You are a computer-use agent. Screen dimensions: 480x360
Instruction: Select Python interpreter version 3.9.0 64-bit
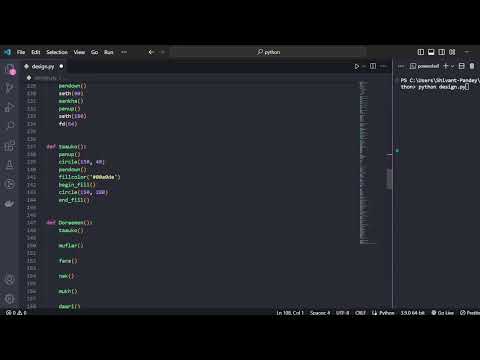click(x=412, y=313)
